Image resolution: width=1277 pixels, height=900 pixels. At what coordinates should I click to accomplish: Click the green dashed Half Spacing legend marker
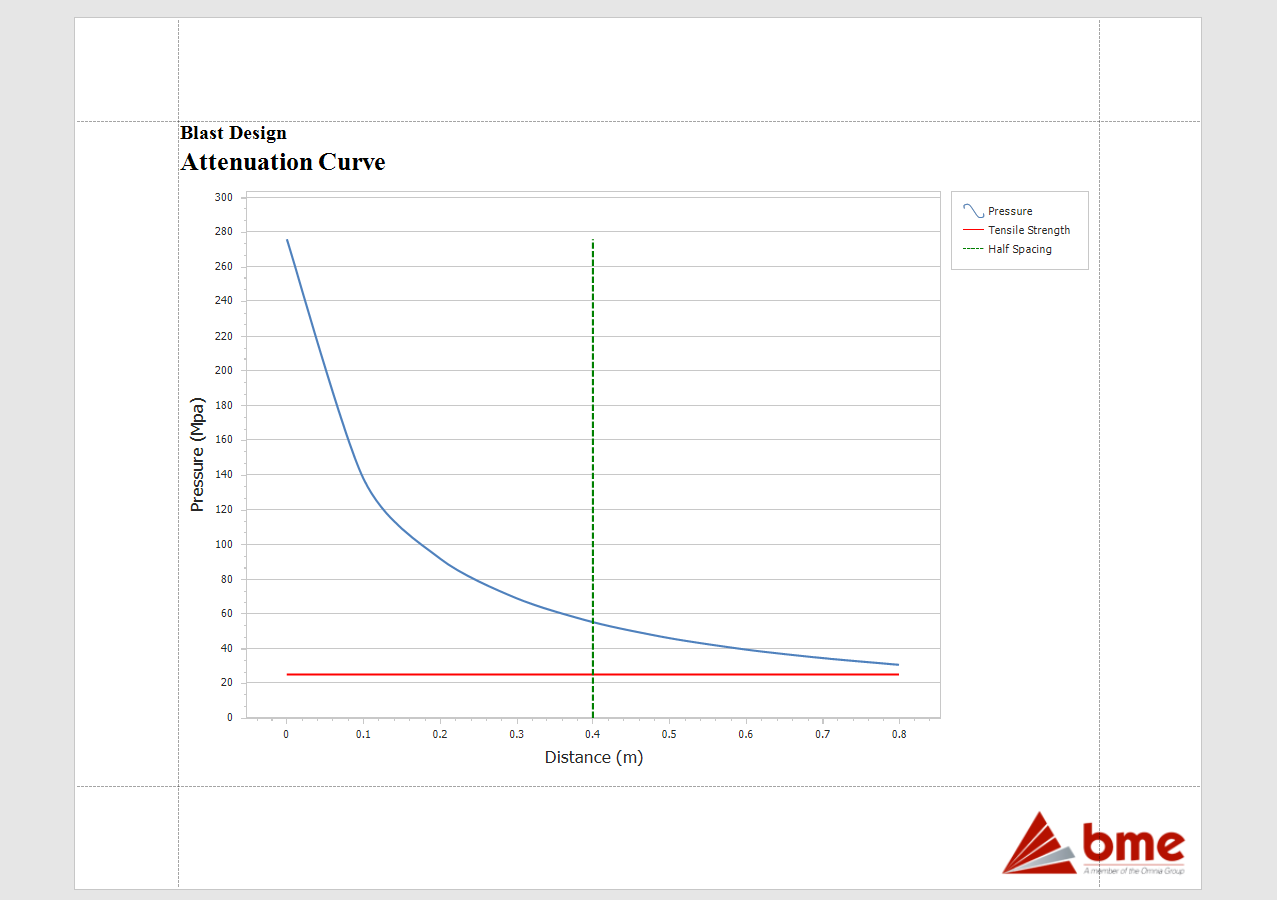(973, 249)
